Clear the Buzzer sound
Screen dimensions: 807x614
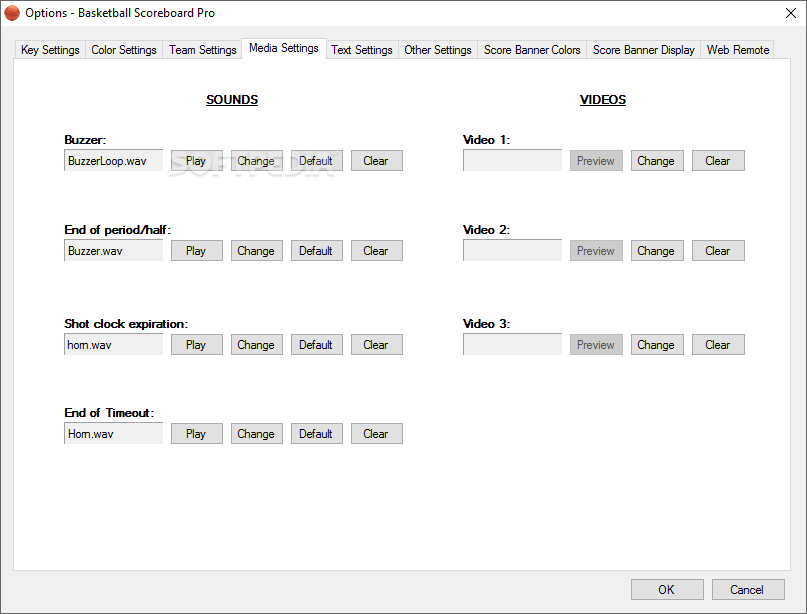coord(377,161)
